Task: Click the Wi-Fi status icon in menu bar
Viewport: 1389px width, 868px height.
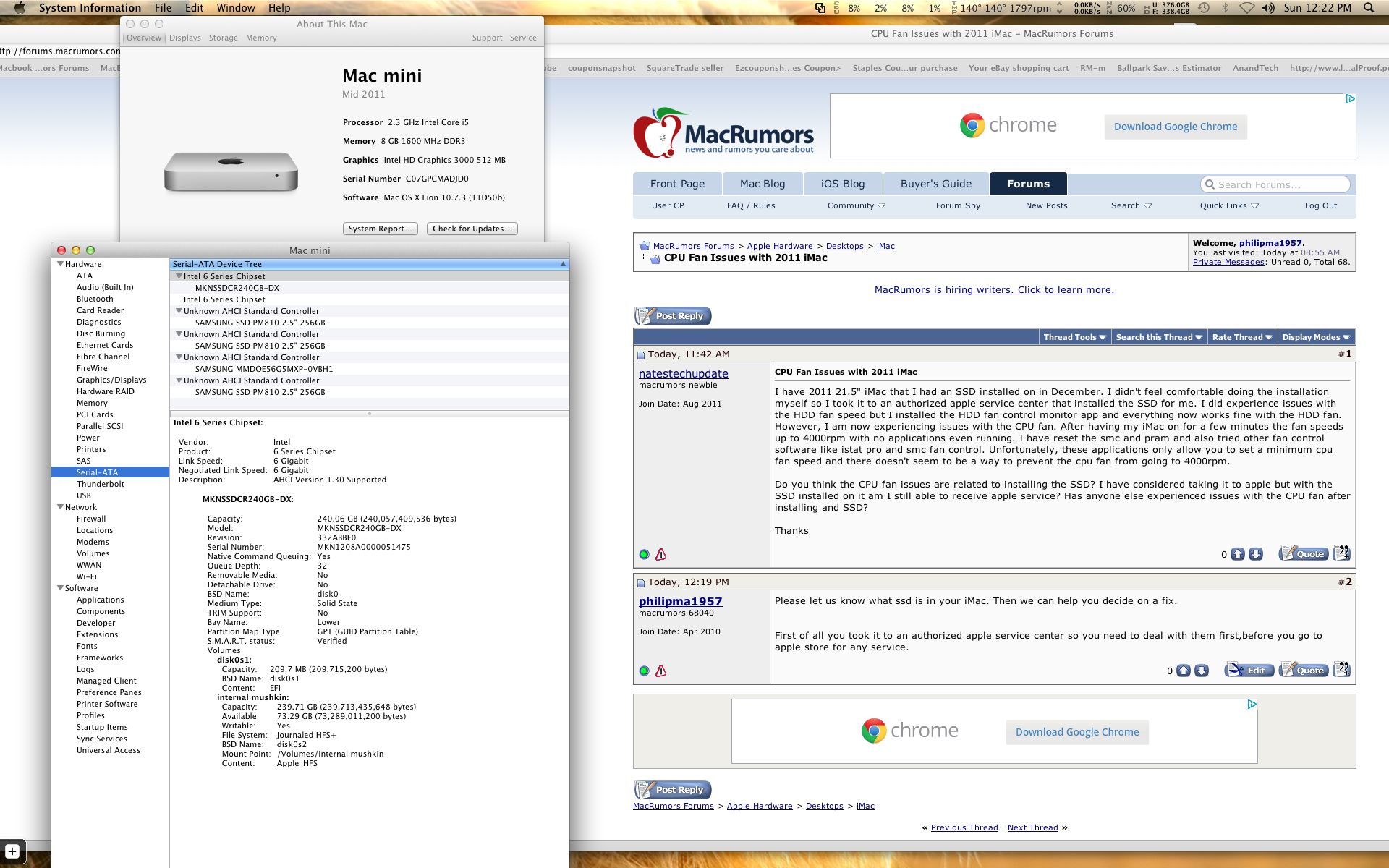Action: [x=1246, y=8]
